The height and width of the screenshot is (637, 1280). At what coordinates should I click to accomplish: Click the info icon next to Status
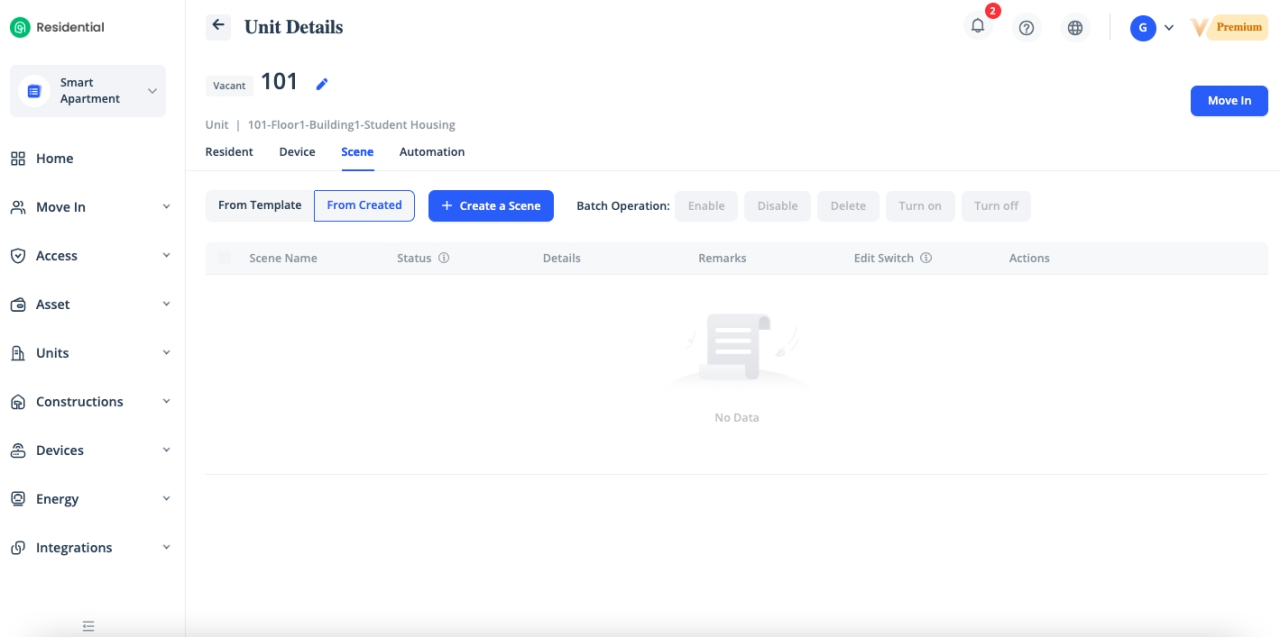click(x=444, y=258)
